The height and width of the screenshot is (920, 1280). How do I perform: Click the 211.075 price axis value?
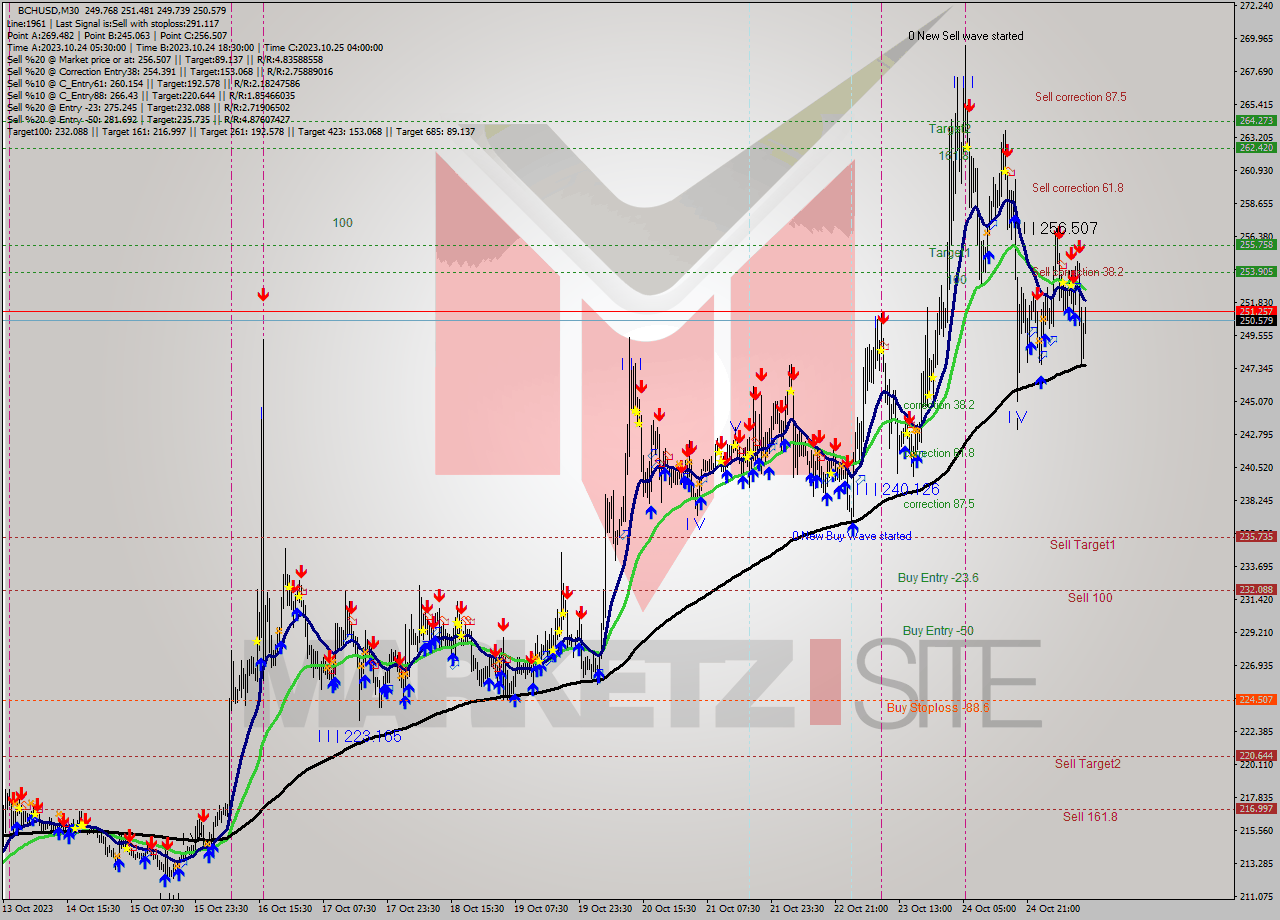(x=1256, y=896)
